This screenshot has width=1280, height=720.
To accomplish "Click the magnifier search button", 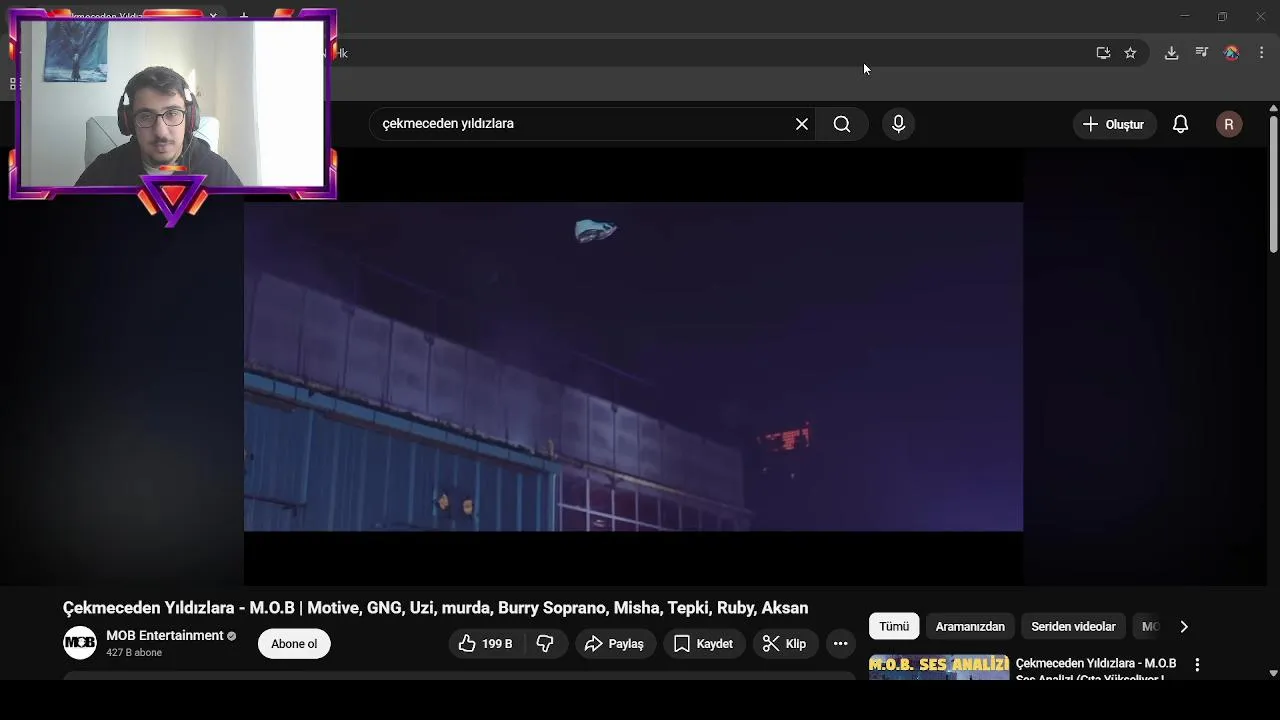I will [842, 124].
